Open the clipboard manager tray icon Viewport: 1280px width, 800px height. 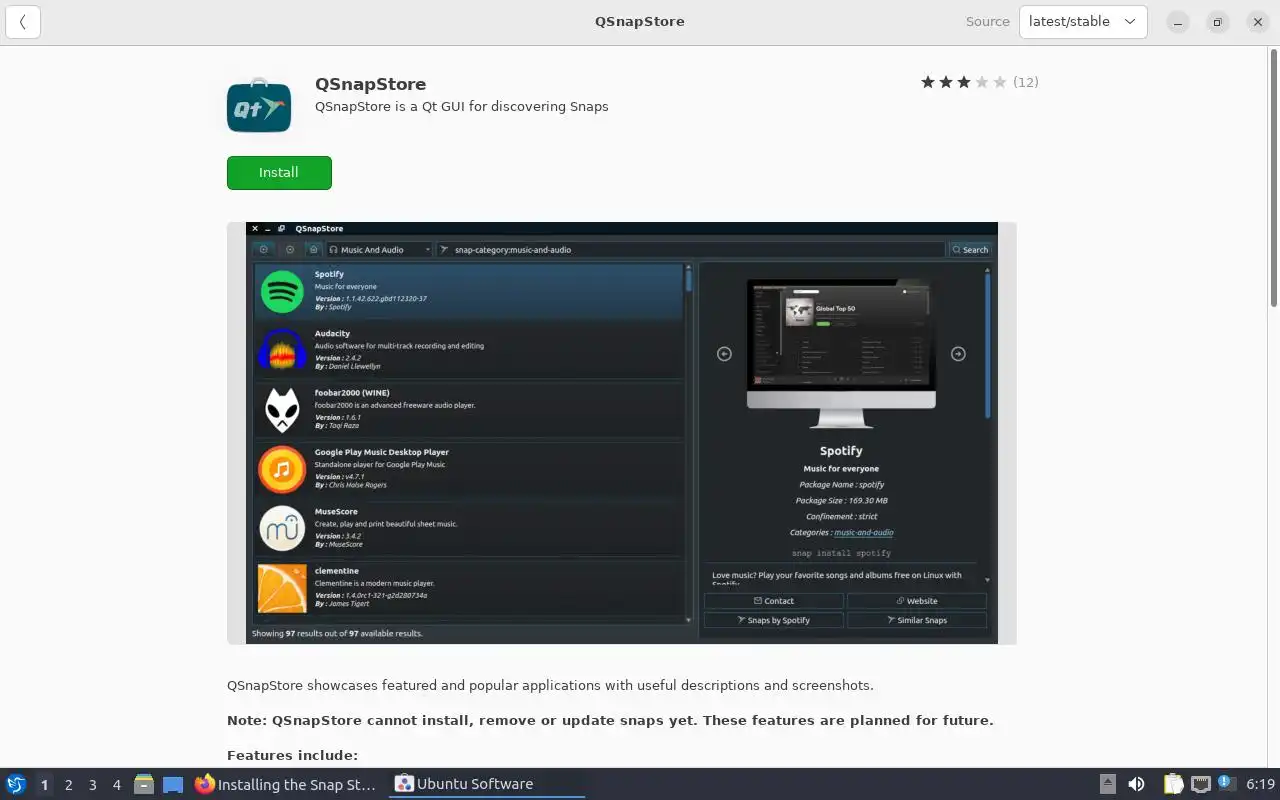[1173, 784]
